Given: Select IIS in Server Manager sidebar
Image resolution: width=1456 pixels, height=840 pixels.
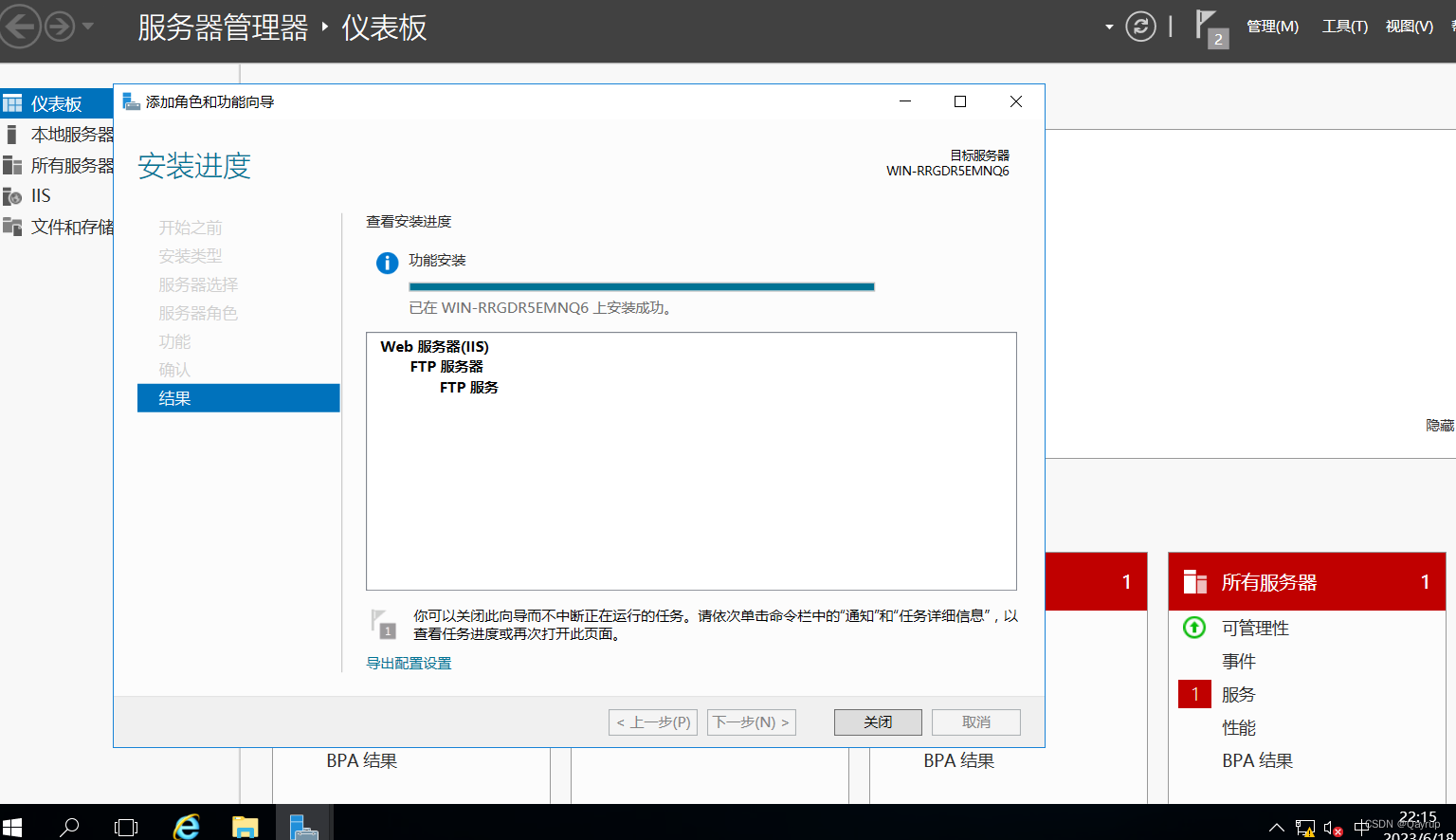Looking at the screenshot, I should 39,195.
